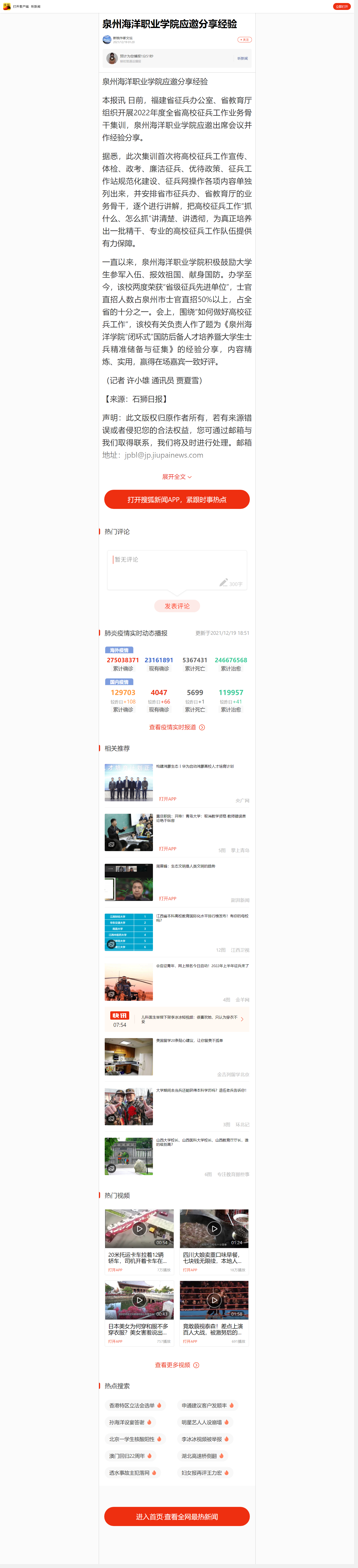Screen dimensions: 358x1568
Task: Click the 听新闻 audio news link
Action: coord(242,58)
